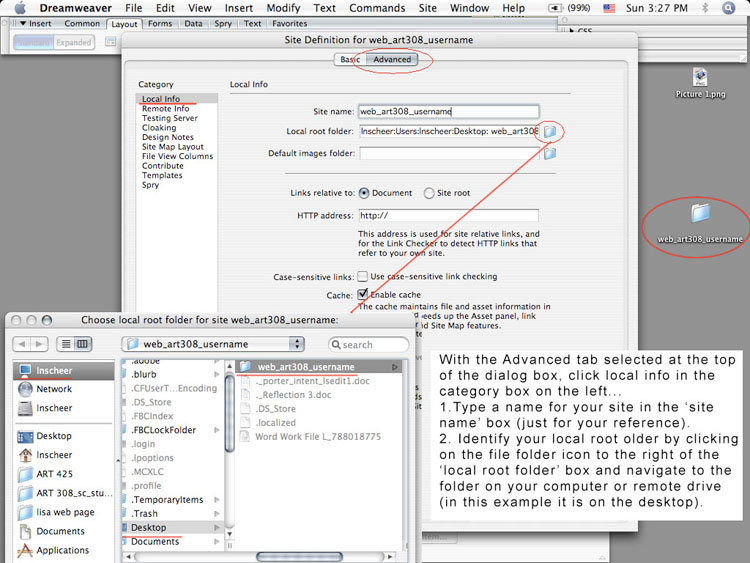Image resolution: width=750 pixels, height=563 pixels.
Task: Click the Site name input field
Action: click(449, 111)
